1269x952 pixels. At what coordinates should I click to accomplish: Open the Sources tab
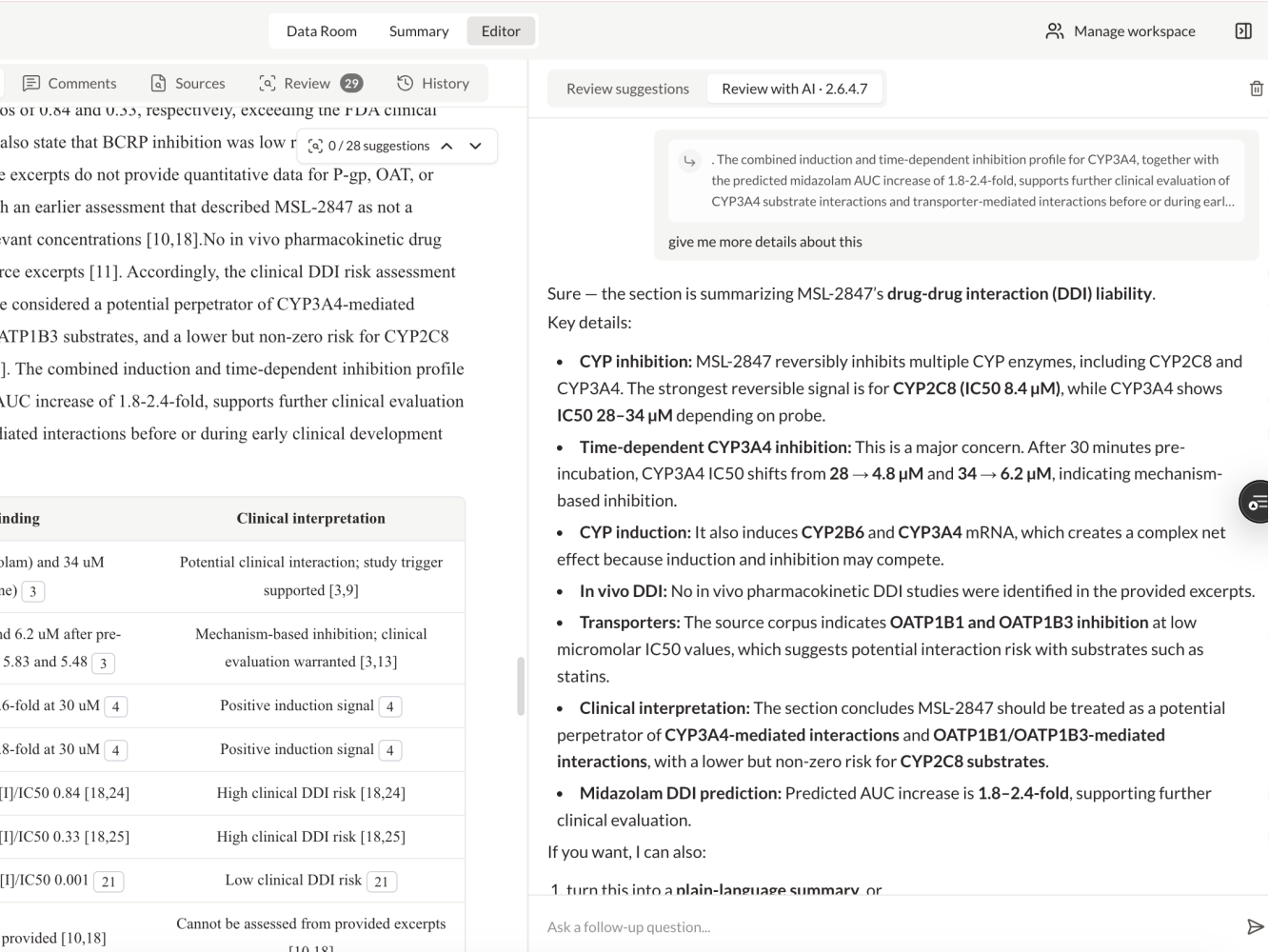[x=188, y=83]
